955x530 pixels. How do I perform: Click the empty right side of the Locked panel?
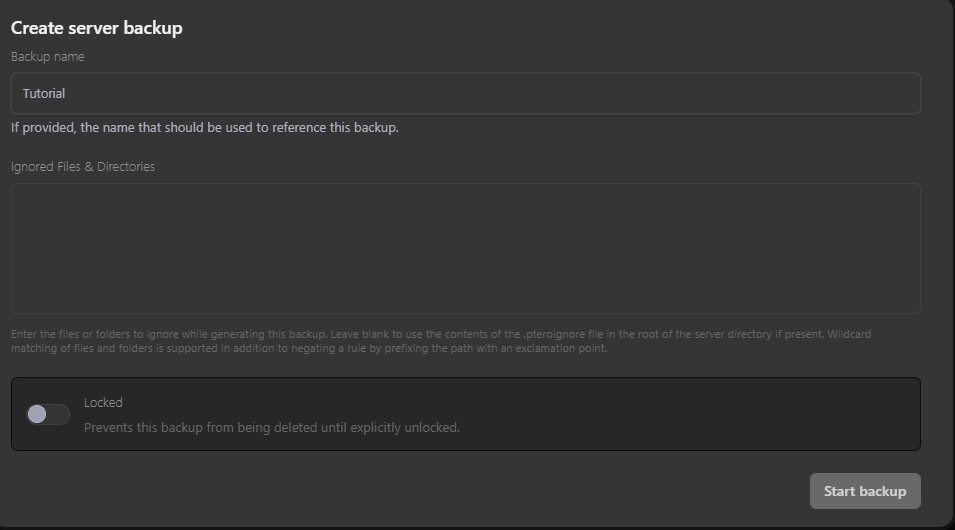[x=750, y=414]
